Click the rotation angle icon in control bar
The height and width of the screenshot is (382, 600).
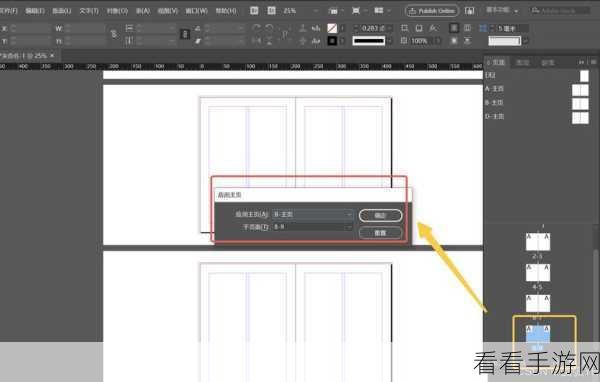point(197,28)
